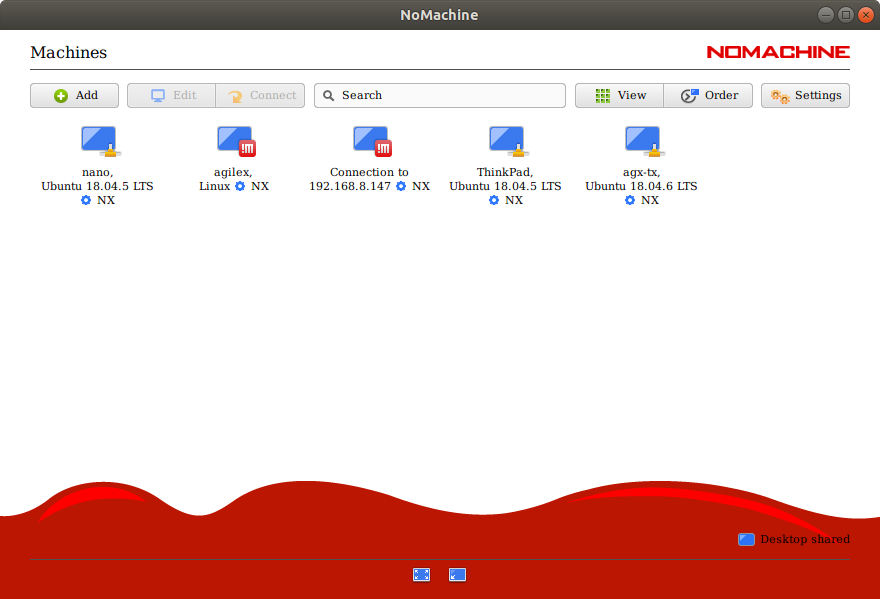Click the NX protocol icon under nano
The image size is (880, 599).
pyautogui.click(x=86, y=200)
